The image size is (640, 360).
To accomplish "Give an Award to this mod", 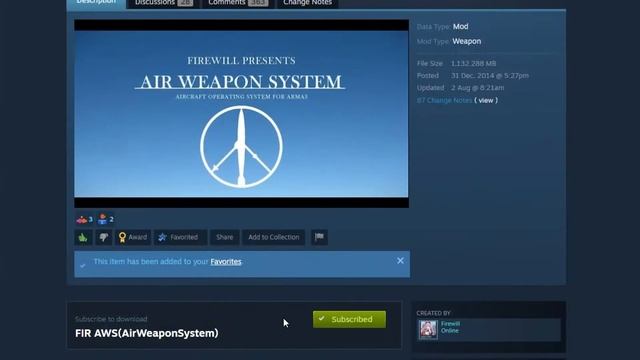I will point(133,237).
